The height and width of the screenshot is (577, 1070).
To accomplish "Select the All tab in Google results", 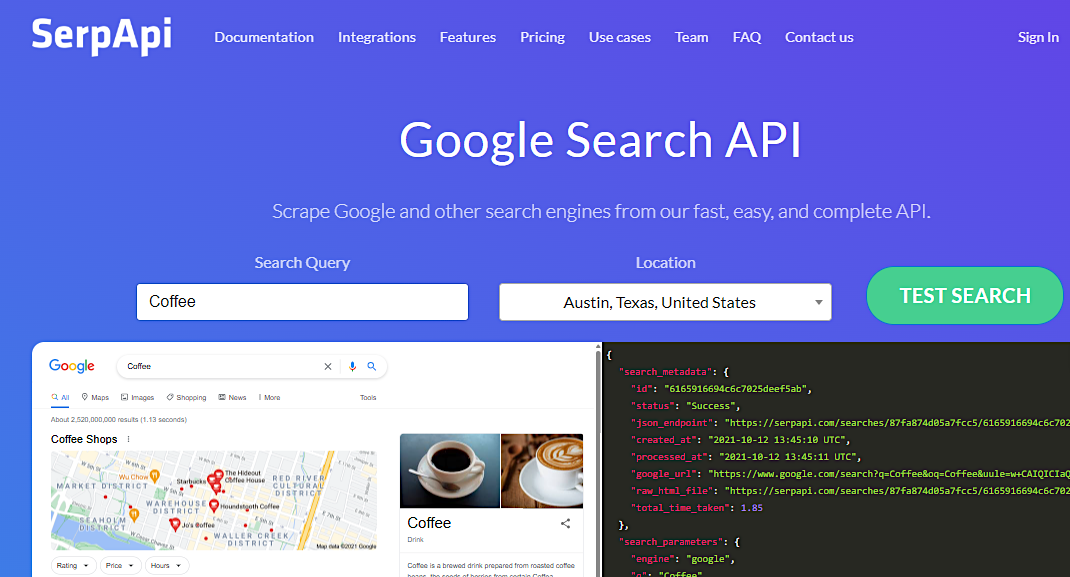I will pos(60,397).
